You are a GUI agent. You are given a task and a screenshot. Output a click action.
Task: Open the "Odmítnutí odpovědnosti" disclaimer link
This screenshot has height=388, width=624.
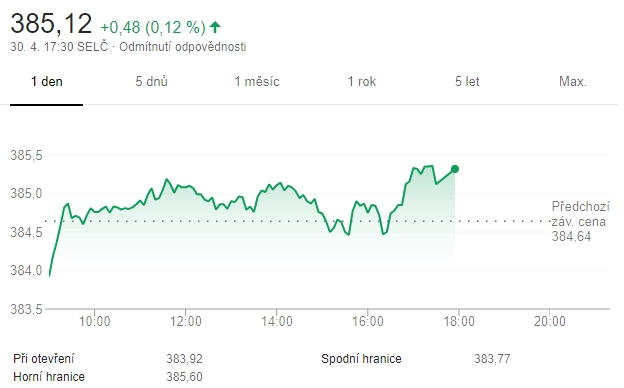click(183, 47)
